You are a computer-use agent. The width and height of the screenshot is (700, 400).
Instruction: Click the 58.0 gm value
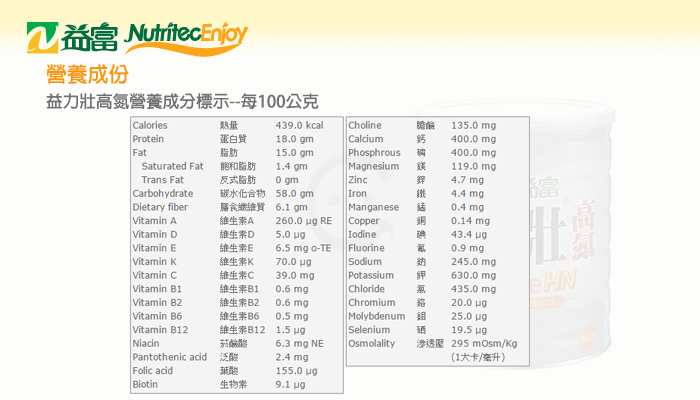pyautogui.click(x=294, y=194)
